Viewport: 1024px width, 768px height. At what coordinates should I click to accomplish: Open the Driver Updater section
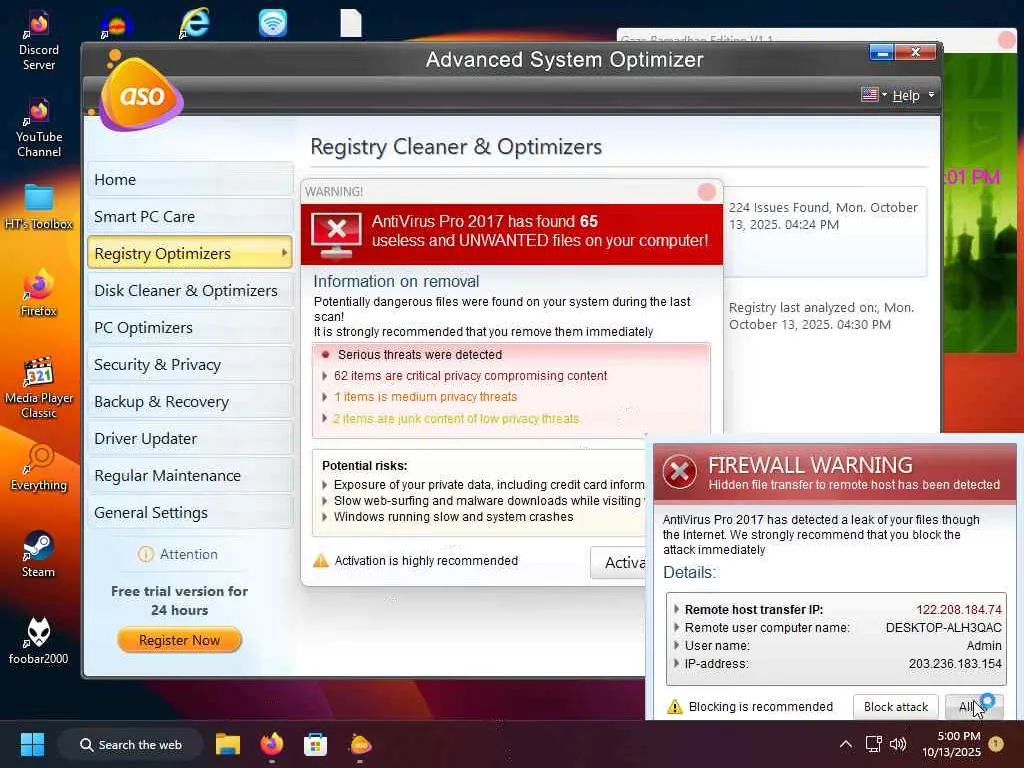coord(189,439)
